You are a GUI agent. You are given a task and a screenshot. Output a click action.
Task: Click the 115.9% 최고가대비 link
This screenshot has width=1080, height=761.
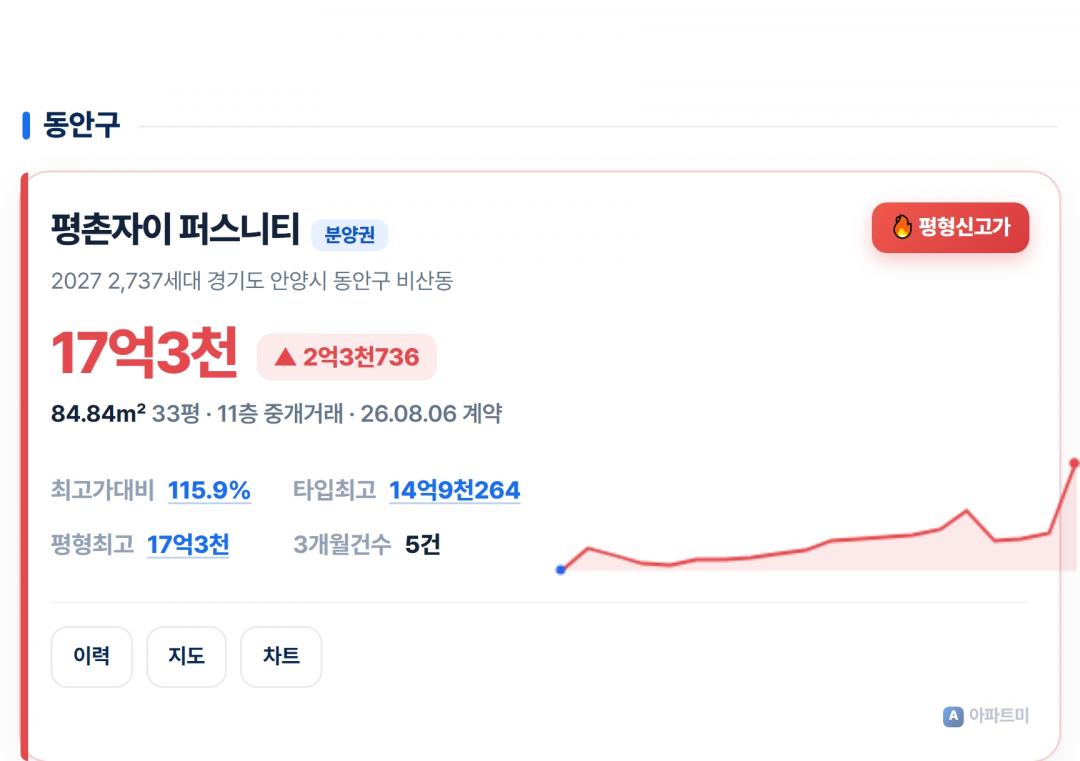209,490
